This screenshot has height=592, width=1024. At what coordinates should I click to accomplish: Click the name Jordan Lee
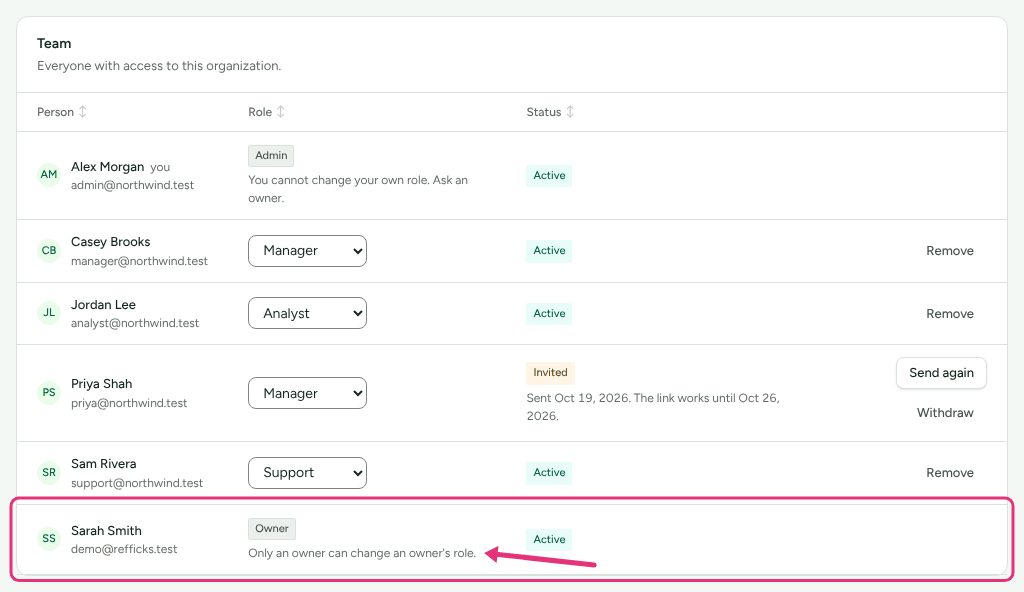103,304
